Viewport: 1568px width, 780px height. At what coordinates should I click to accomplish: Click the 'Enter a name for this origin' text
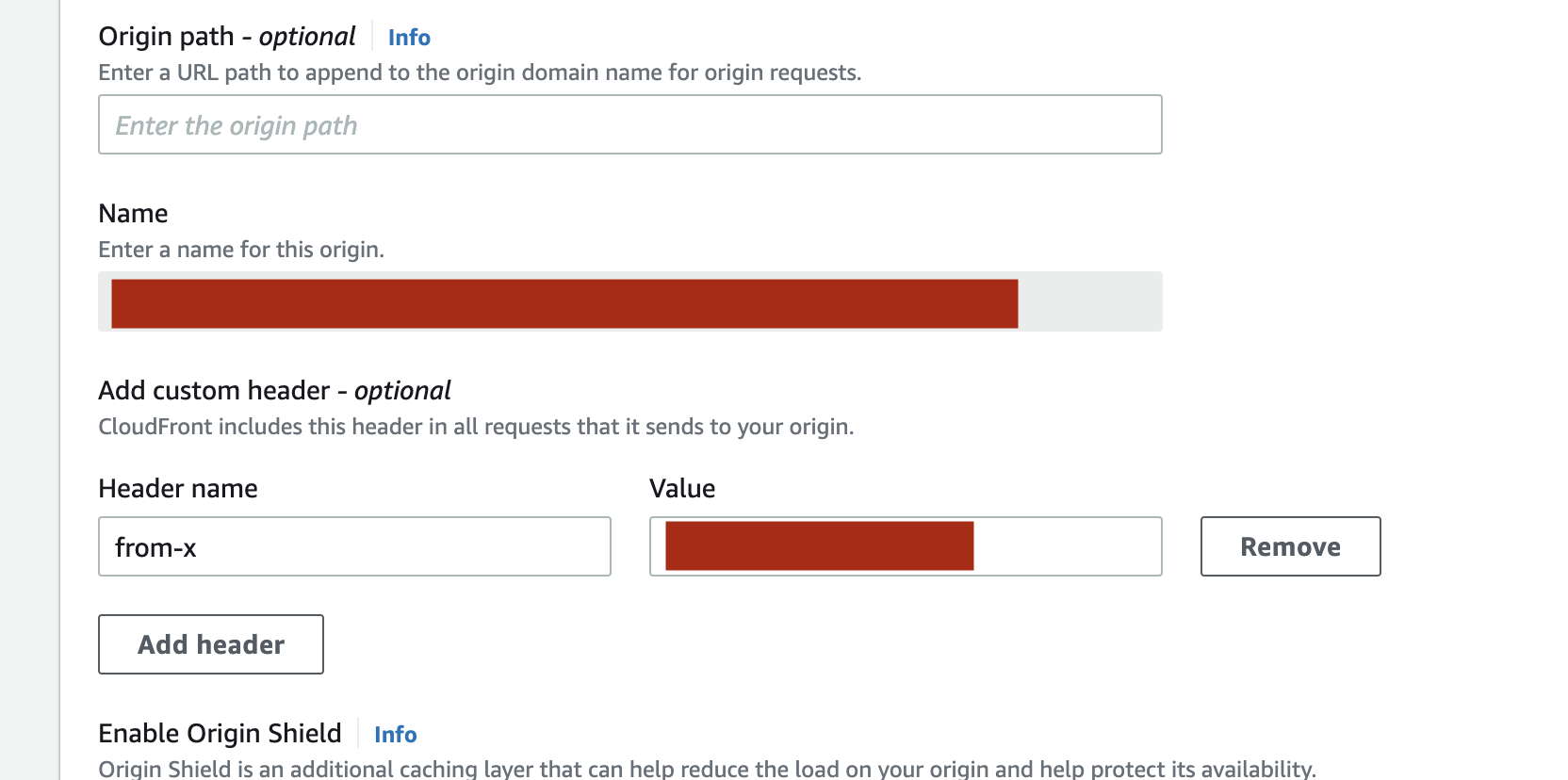click(x=241, y=250)
